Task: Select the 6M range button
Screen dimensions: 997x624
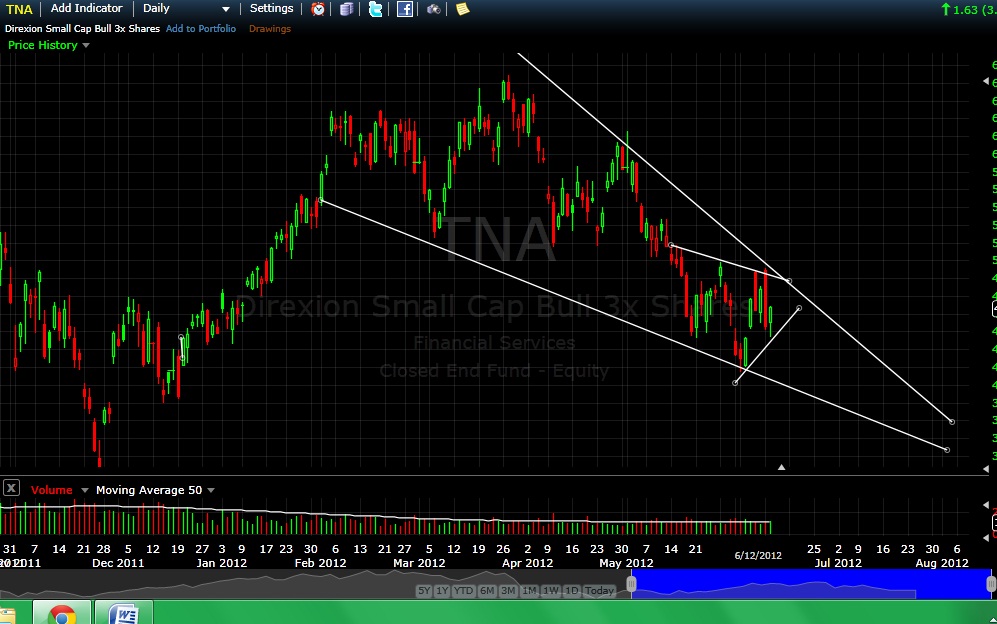Action: tap(487, 591)
